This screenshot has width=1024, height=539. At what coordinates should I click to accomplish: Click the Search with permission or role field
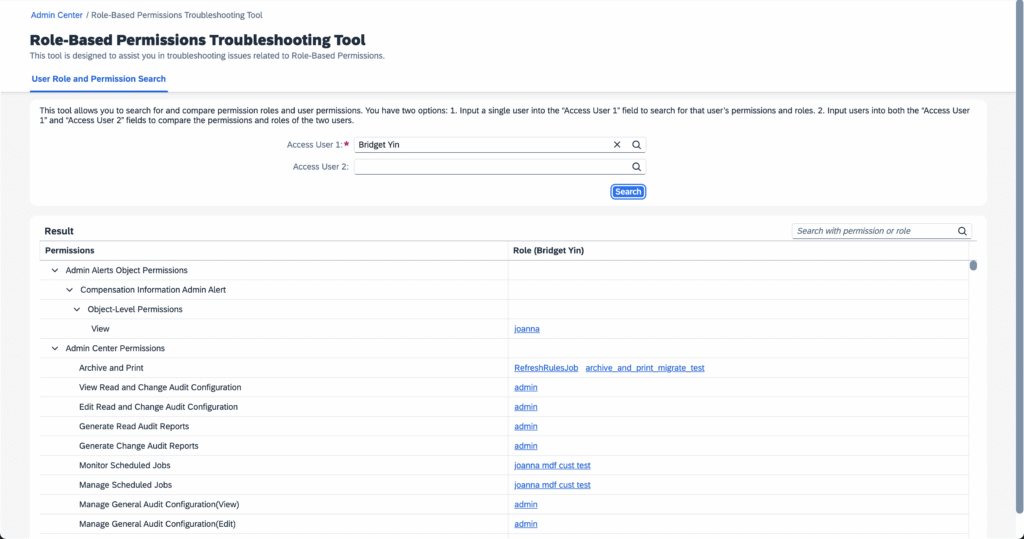pyautogui.click(x=874, y=231)
